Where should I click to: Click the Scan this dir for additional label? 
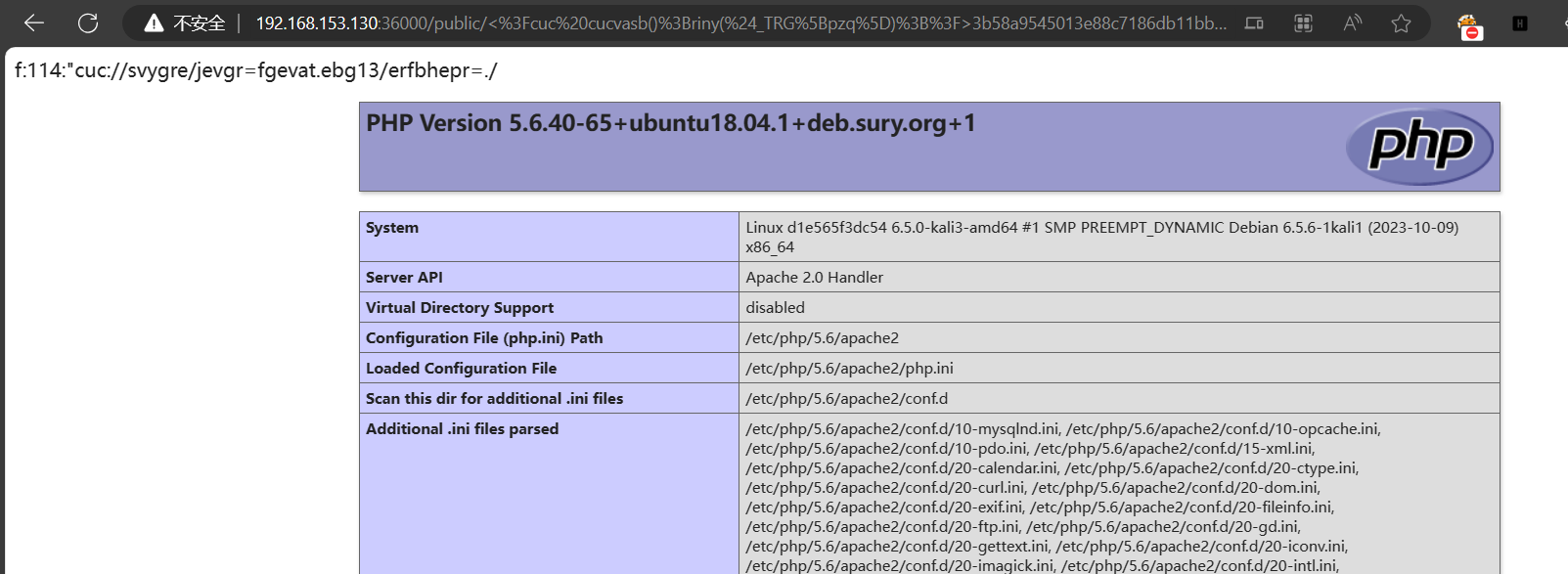coord(494,399)
